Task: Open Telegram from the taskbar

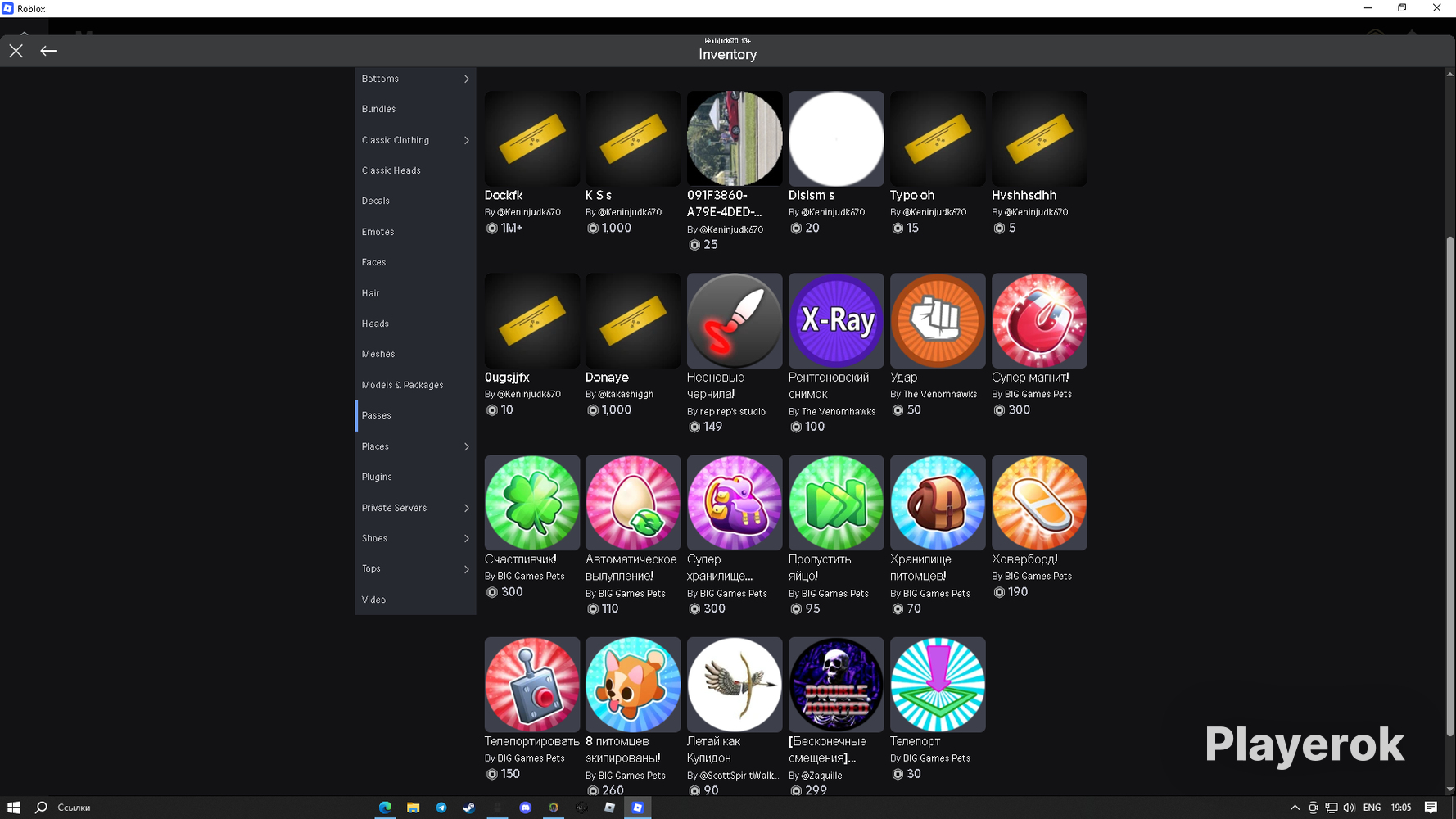Action: coord(441,808)
